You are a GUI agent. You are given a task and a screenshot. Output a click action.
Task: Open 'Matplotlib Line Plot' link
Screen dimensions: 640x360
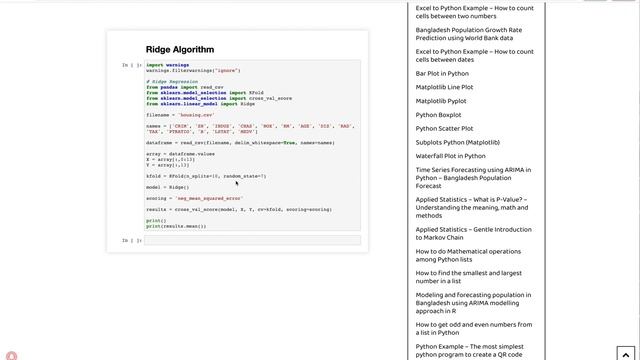coord(444,87)
